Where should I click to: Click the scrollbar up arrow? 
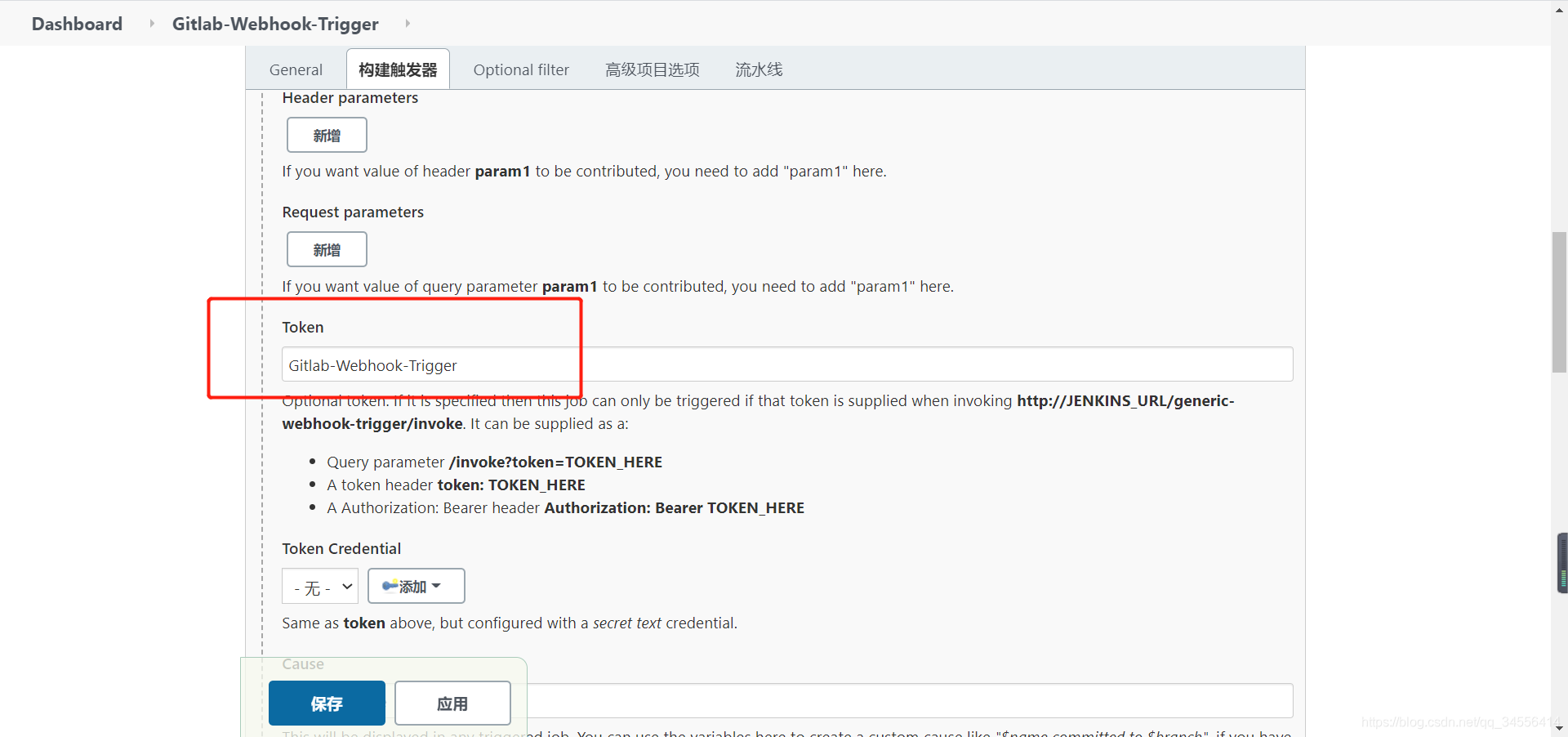pyautogui.click(x=1558, y=9)
